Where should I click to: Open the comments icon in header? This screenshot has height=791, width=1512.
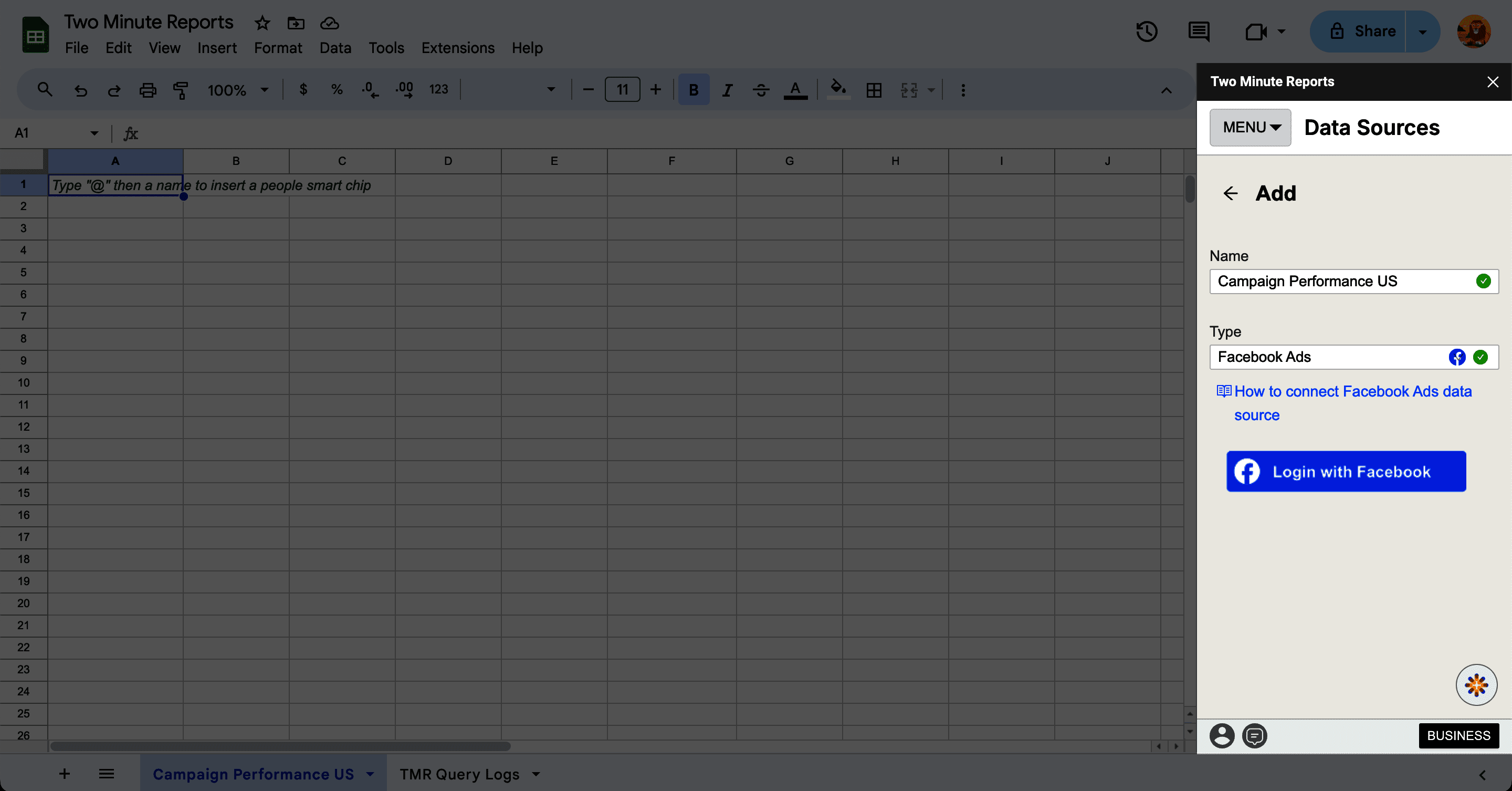[x=1198, y=31]
